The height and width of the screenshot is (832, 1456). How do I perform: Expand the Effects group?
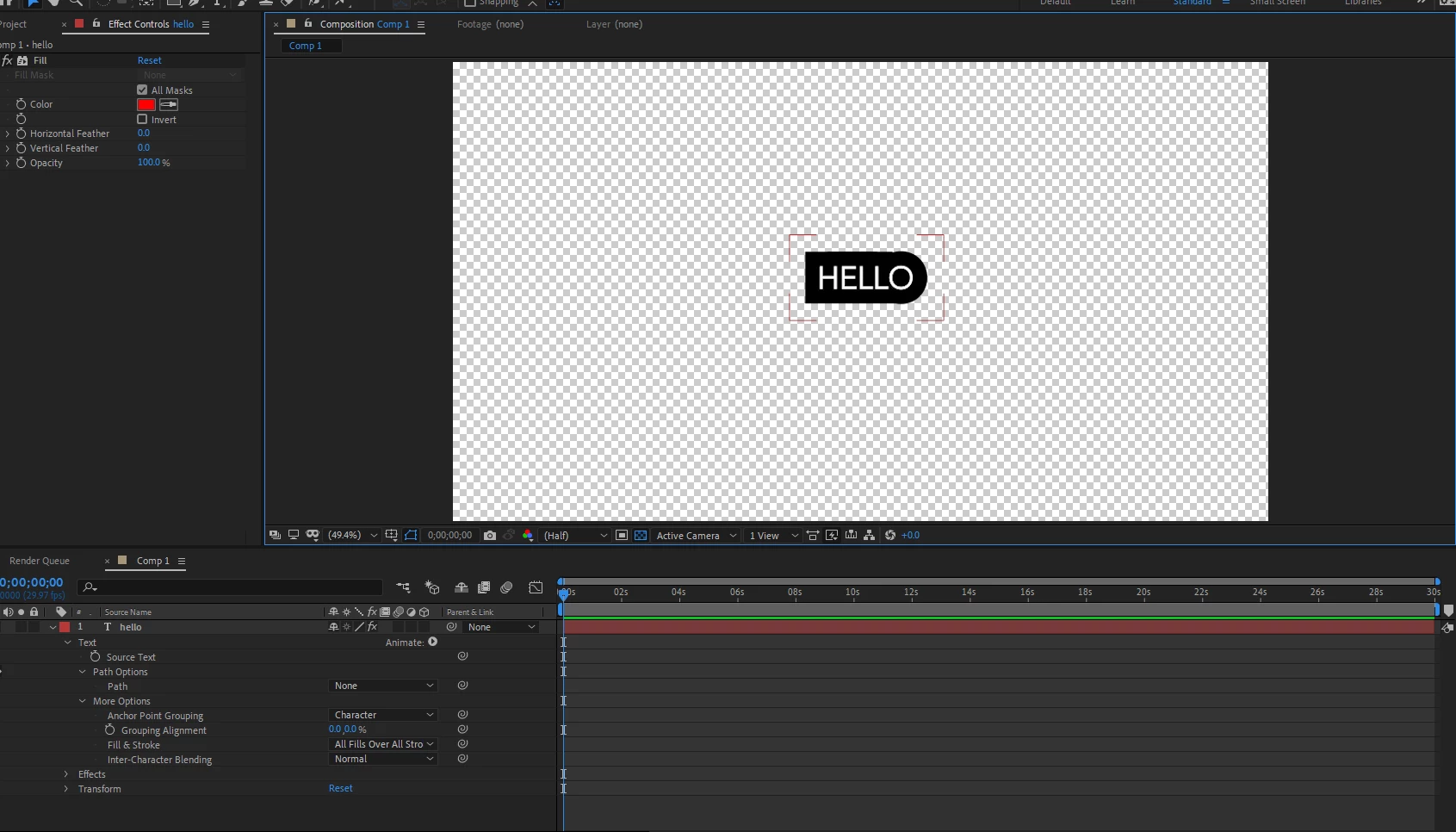(x=66, y=773)
